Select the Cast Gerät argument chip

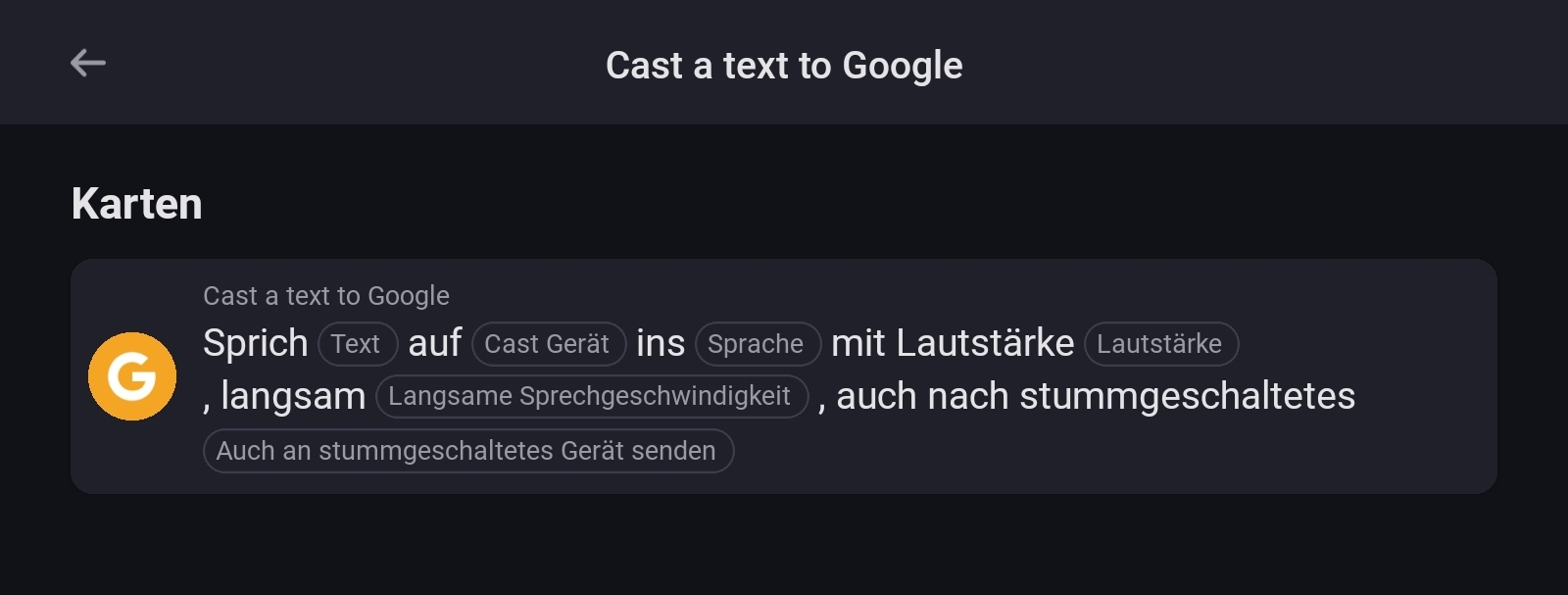point(548,344)
